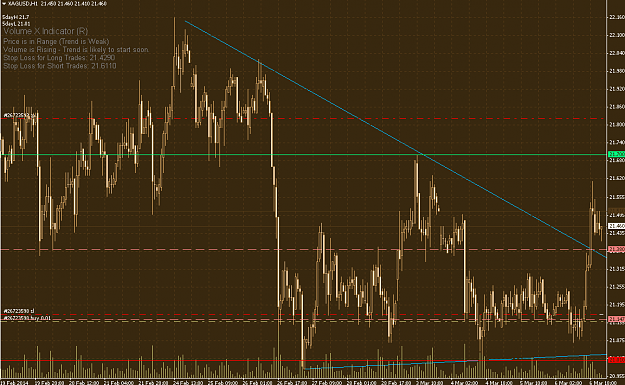Click the Volume X Indicator (R) heading
The height and width of the screenshot is (385, 625).
pyautogui.click(x=46, y=31)
